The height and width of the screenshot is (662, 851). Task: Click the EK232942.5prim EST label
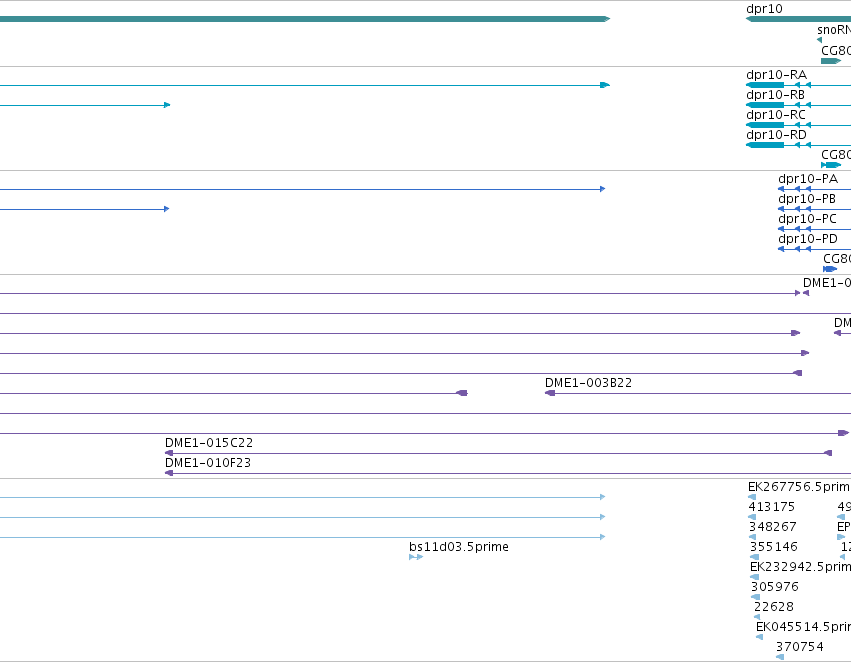pos(800,567)
